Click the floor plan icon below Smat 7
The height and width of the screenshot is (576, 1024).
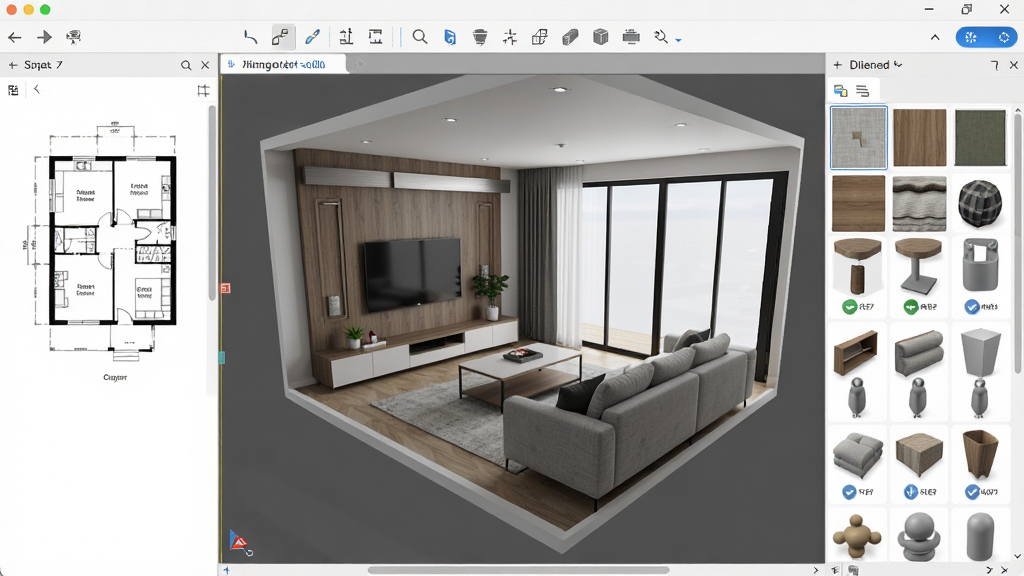[x=13, y=90]
